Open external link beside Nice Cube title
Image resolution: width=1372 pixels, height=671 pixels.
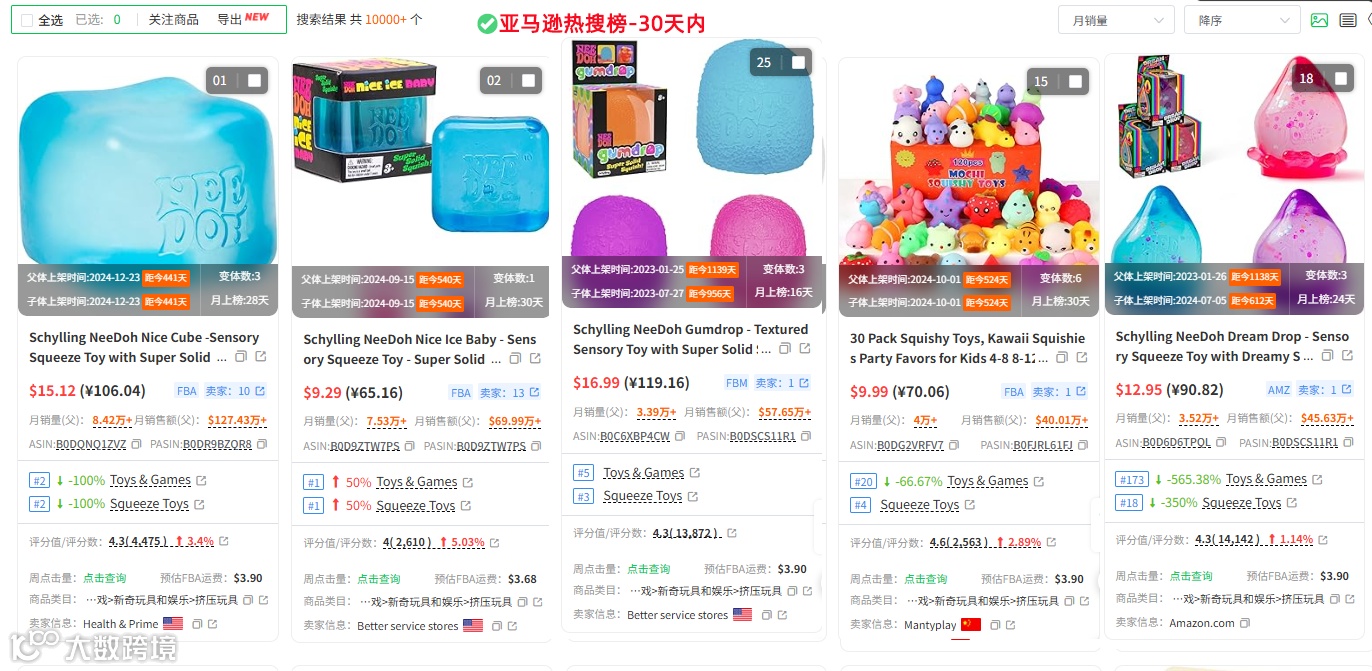(x=261, y=357)
